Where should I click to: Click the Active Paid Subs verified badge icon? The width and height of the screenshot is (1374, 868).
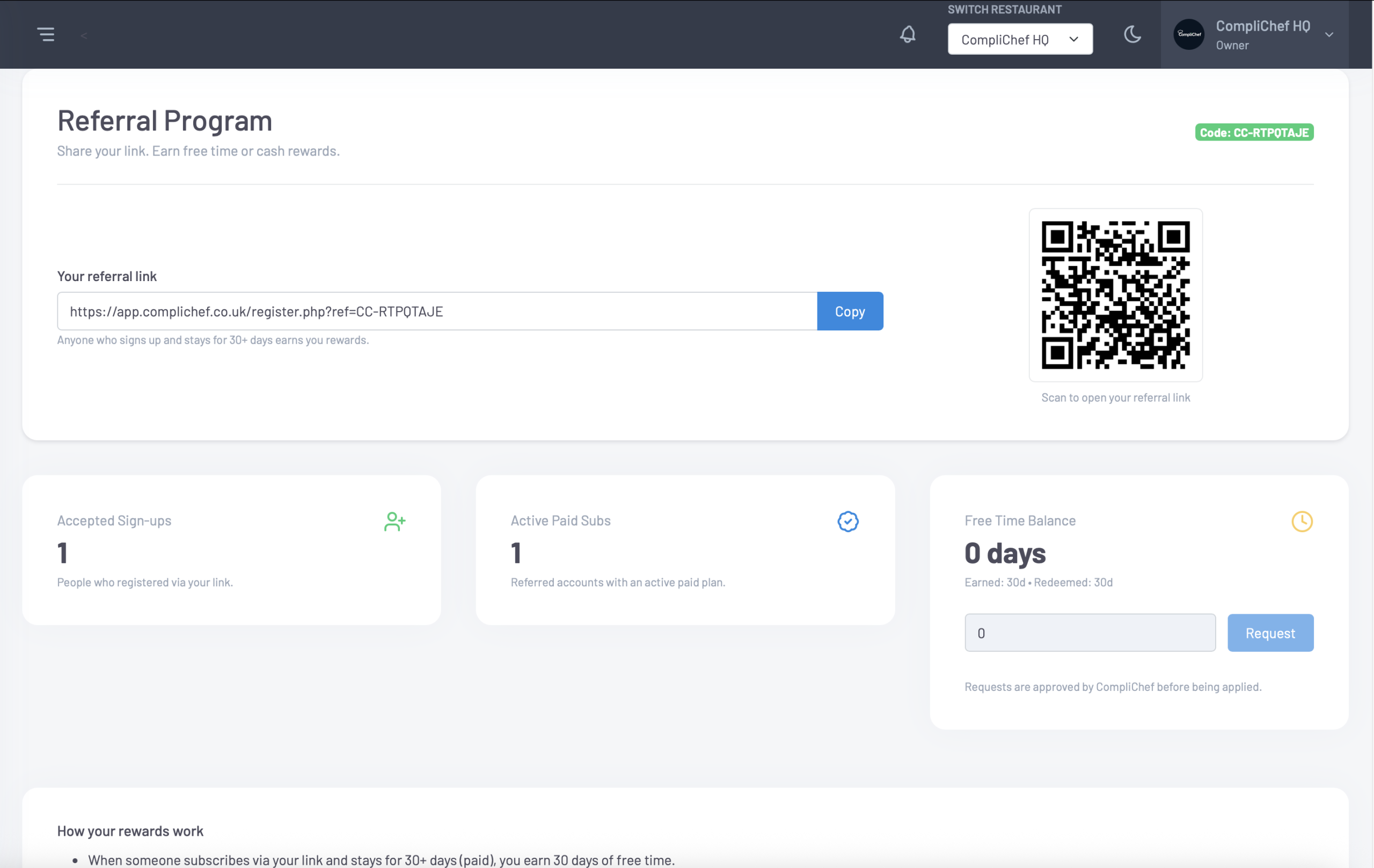pos(848,521)
